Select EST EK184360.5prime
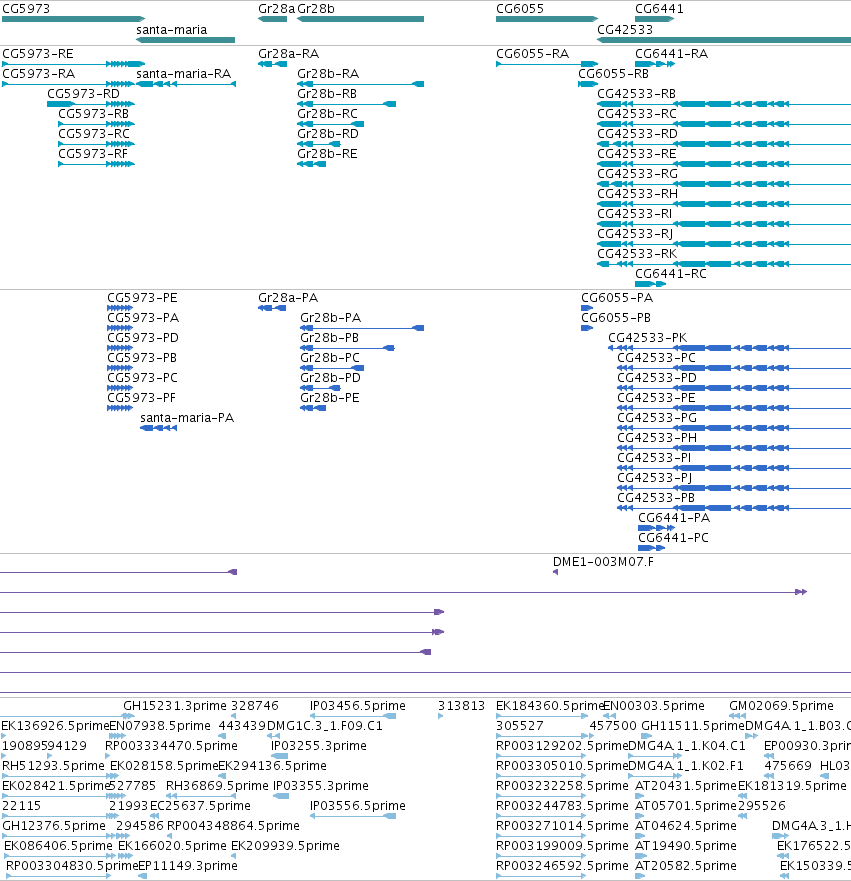This screenshot has height=881, width=851. tap(542, 716)
